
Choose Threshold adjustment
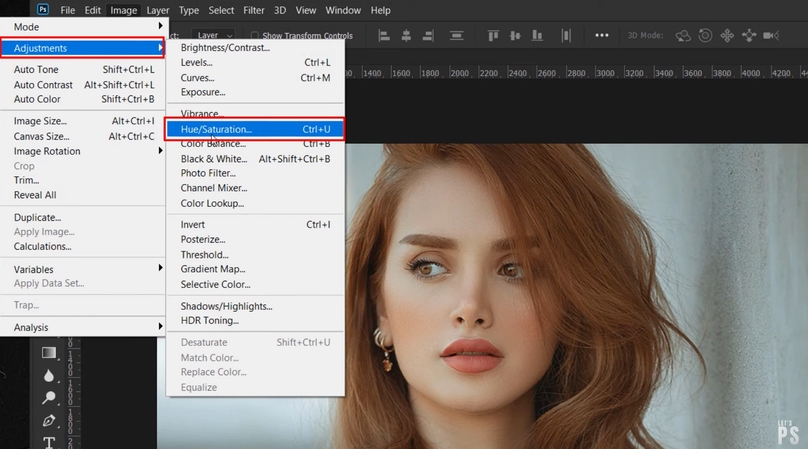pos(255,255)
